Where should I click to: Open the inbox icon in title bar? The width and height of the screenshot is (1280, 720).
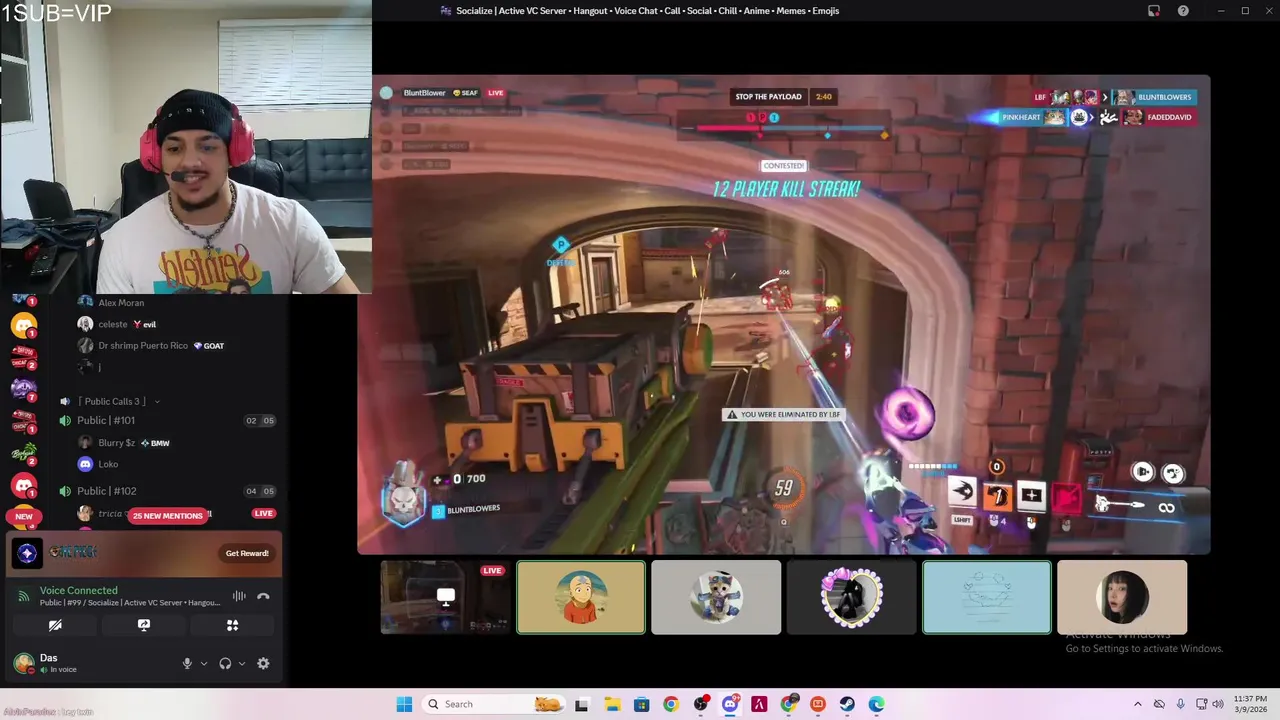1153,11
